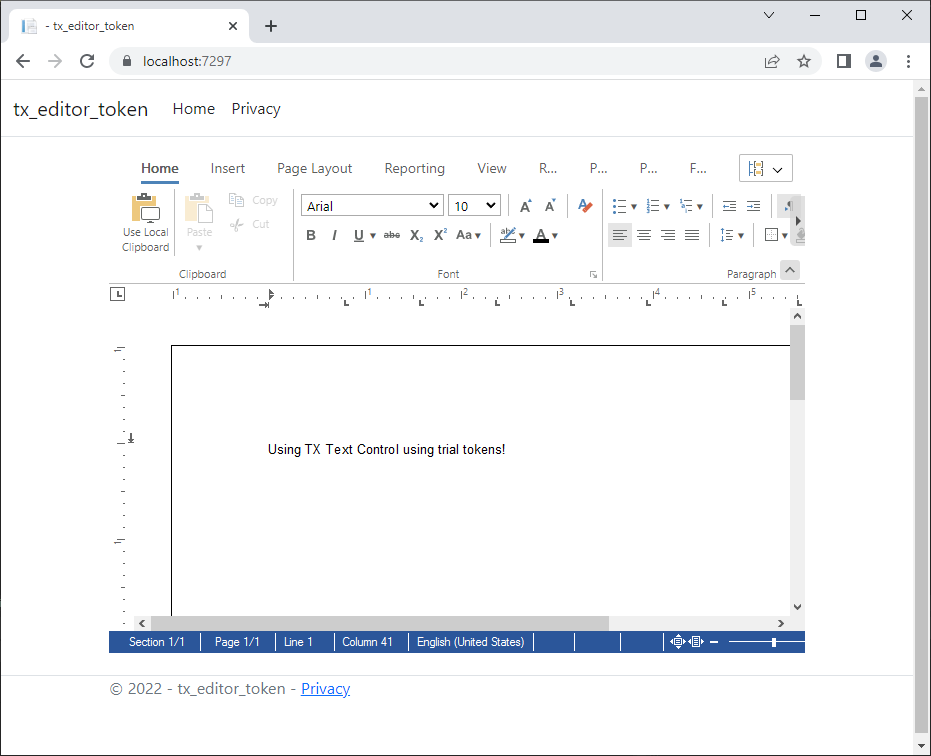The height and width of the screenshot is (756, 931).
Task: Open Font dialog launcher icon
Action: pos(593,274)
